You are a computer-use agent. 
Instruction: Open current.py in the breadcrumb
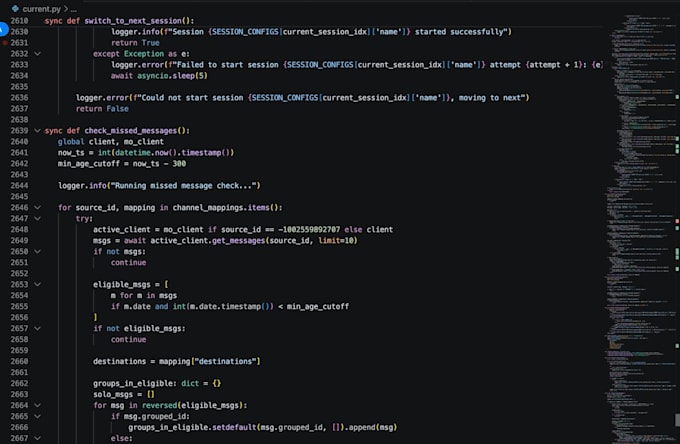pos(42,9)
